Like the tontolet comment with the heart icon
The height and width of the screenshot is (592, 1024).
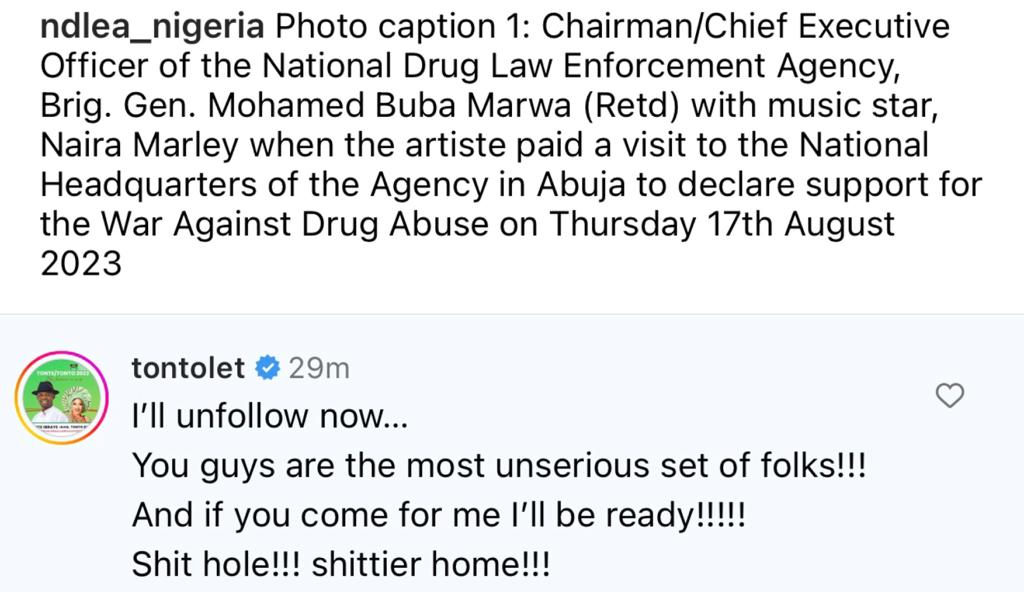click(x=948, y=396)
